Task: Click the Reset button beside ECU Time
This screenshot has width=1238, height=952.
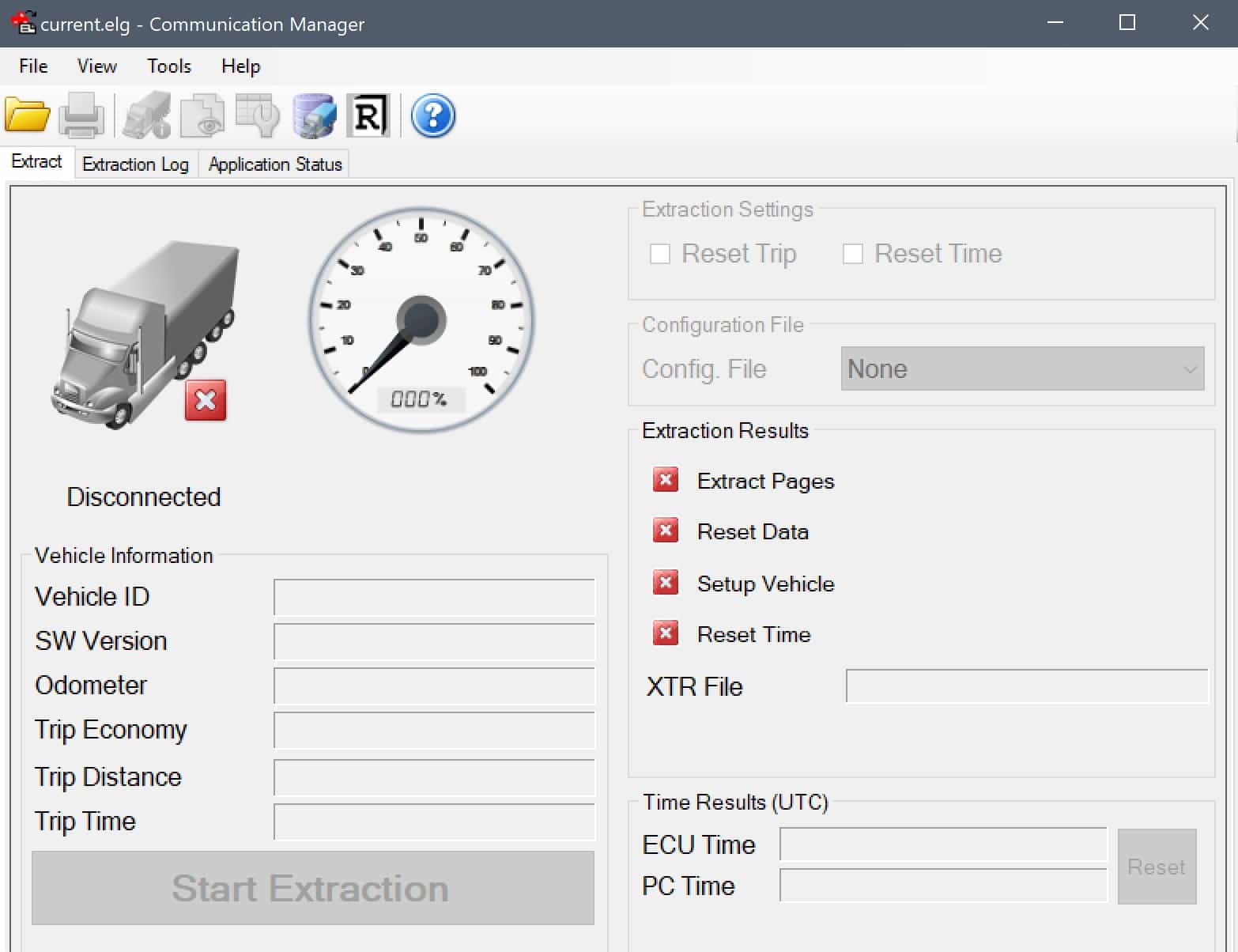Action: (1156, 867)
